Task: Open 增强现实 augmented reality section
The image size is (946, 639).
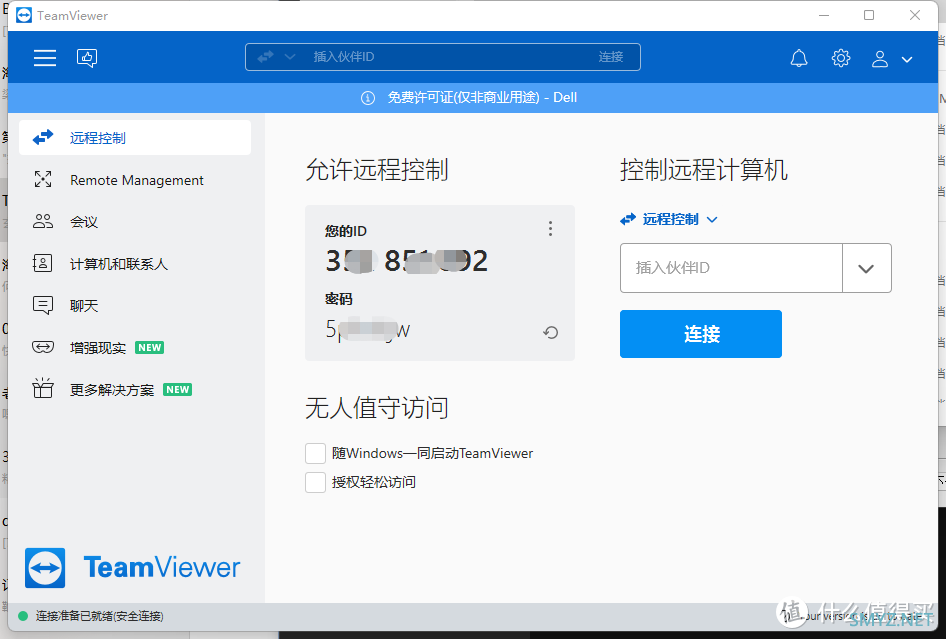Action: point(135,348)
